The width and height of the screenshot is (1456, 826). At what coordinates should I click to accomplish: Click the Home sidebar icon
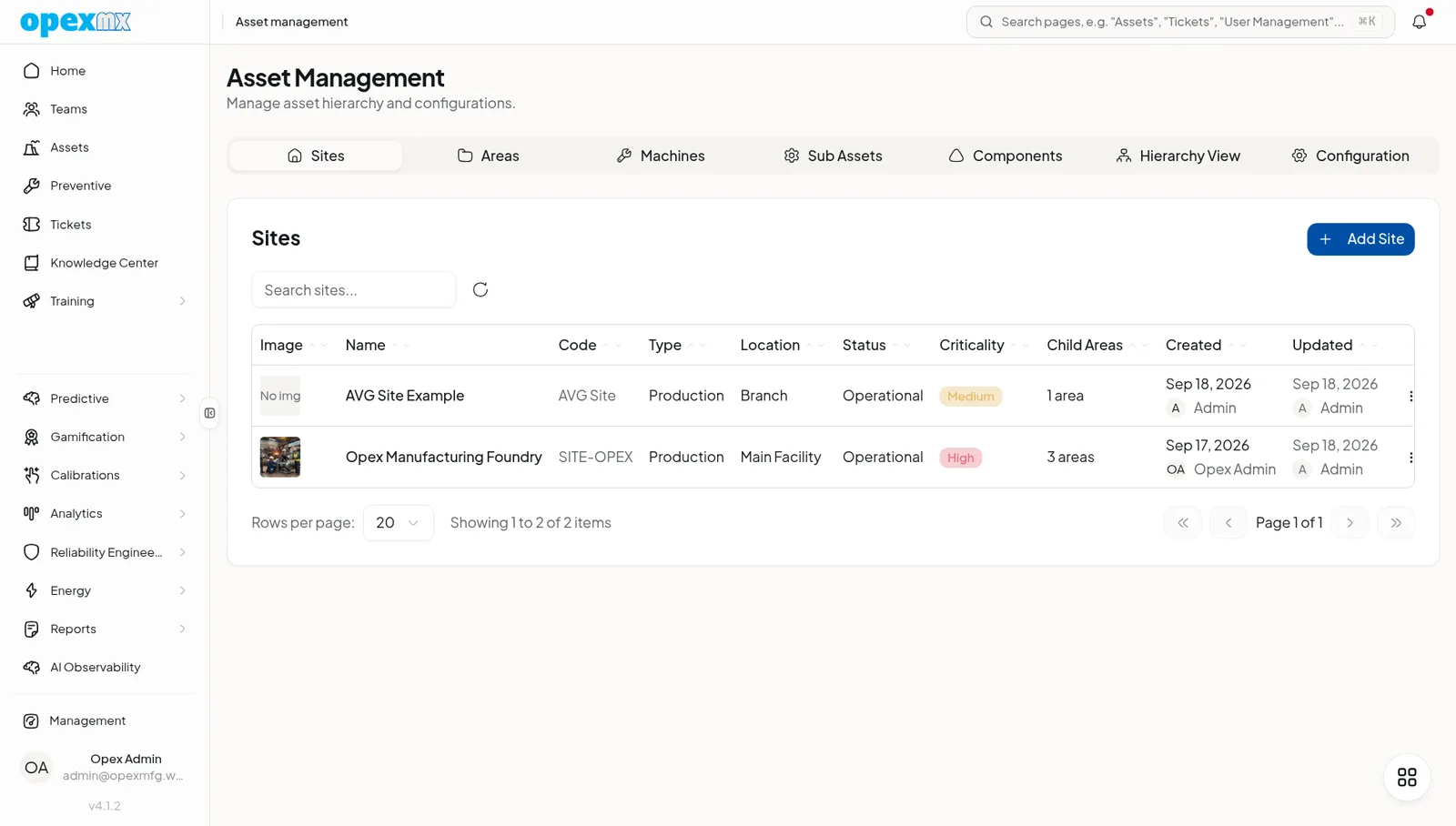[32, 71]
